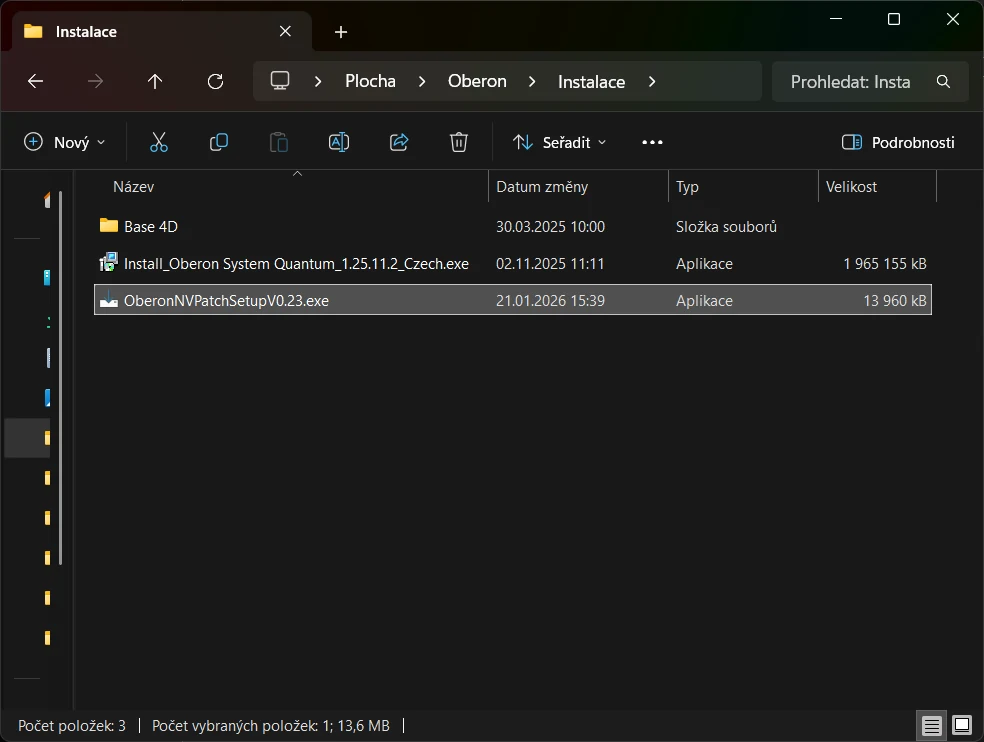Open more options ellipsis menu
The width and height of the screenshot is (984, 742).
point(653,142)
